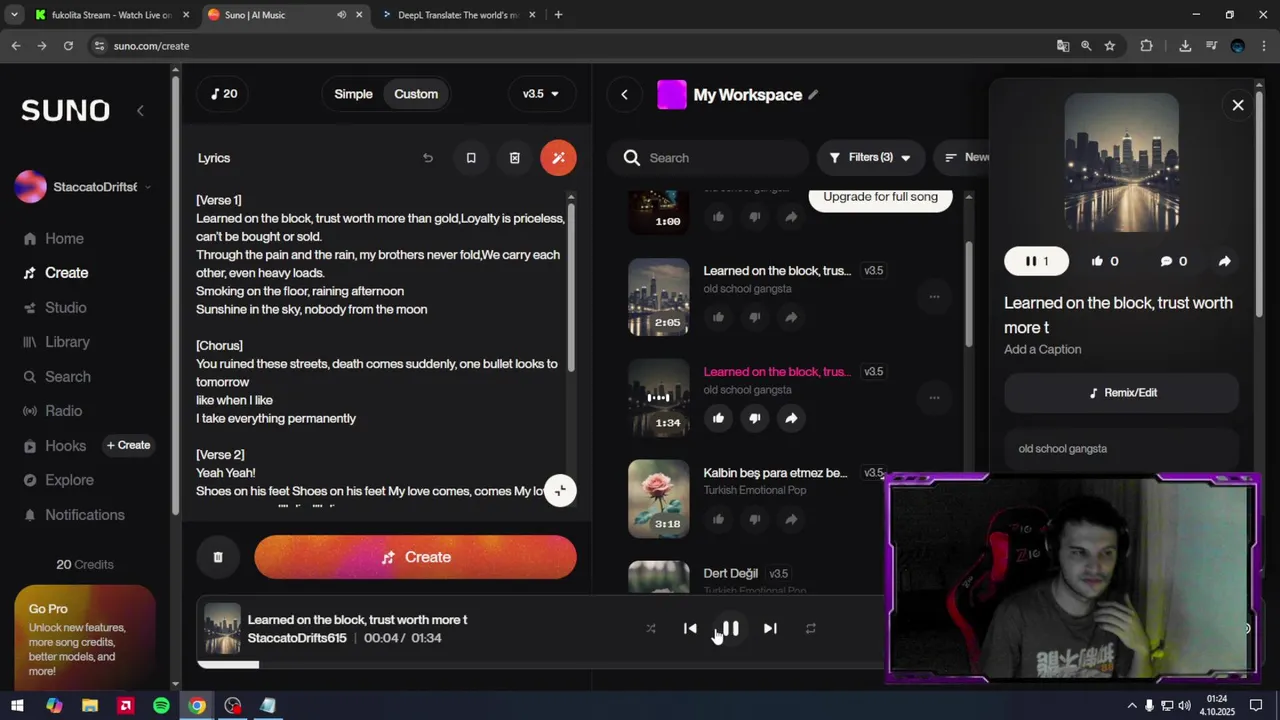Open Notifications in sidebar
This screenshot has height=720, width=1280.
click(x=74, y=515)
